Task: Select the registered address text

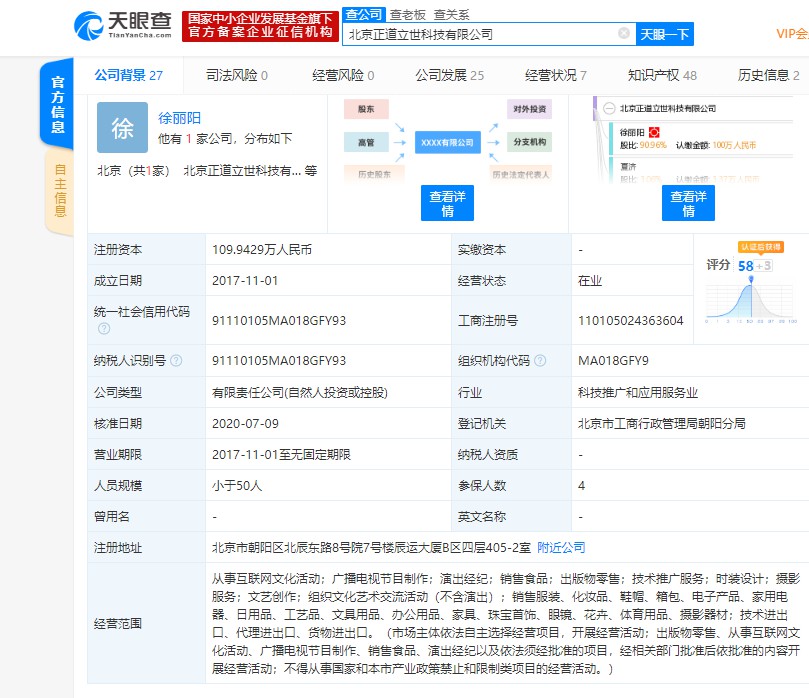Action: [371, 547]
